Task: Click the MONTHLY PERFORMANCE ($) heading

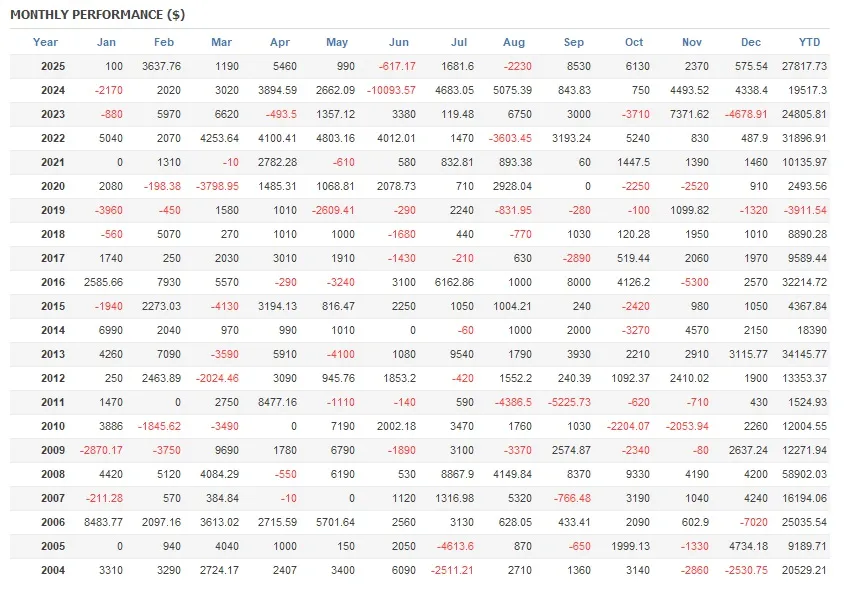Action: [x=97, y=15]
